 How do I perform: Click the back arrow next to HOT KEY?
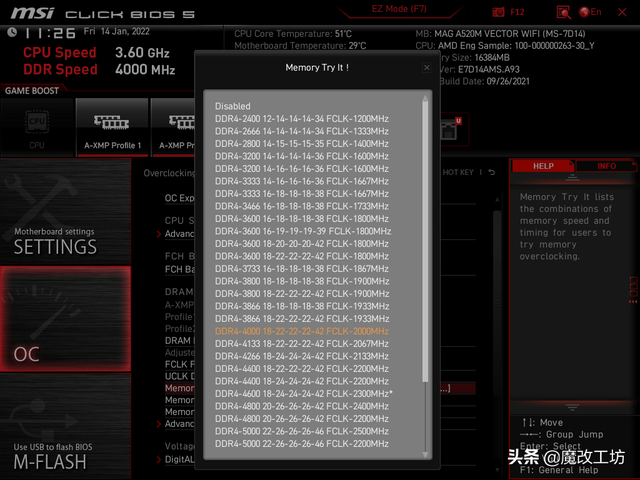(x=492, y=172)
